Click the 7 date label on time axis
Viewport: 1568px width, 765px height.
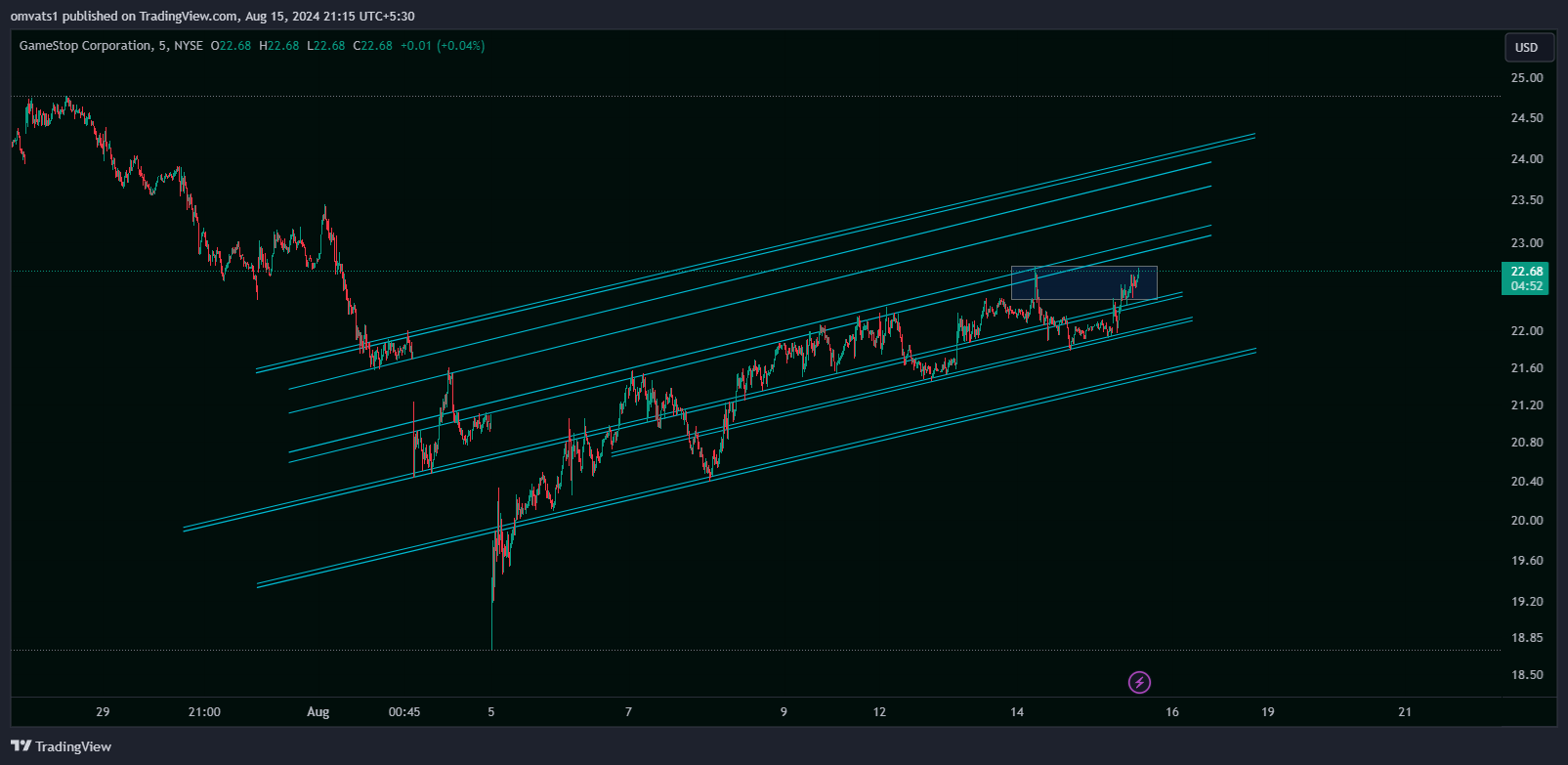pyautogui.click(x=628, y=712)
